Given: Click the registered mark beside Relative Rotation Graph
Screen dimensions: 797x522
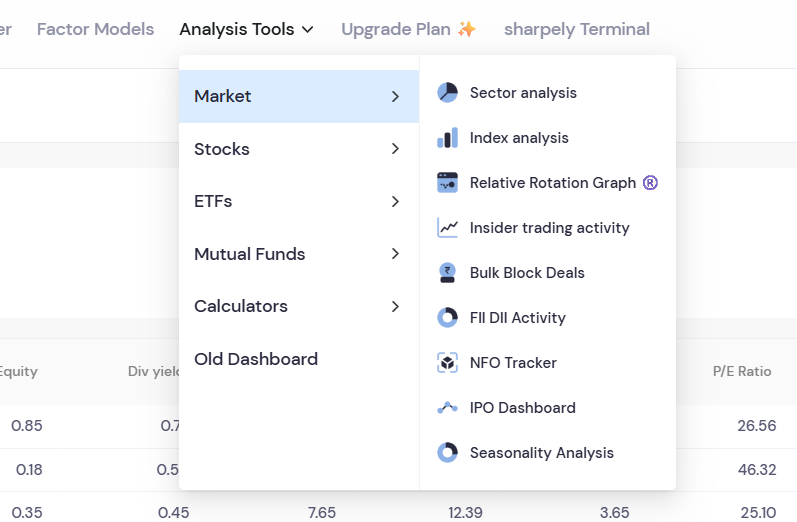Looking at the screenshot, I should (x=651, y=183).
